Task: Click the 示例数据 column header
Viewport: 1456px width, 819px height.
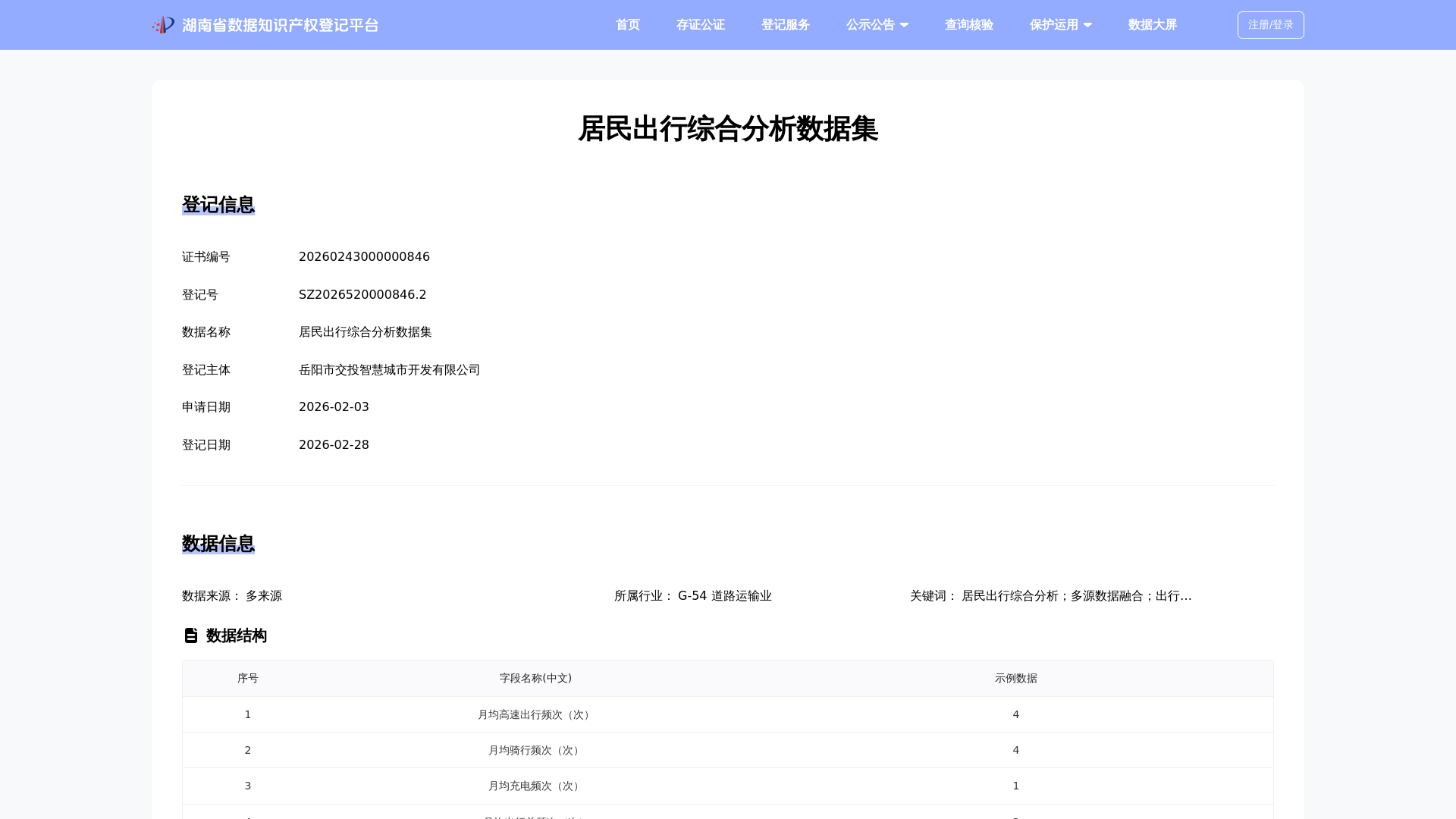Action: [1016, 679]
